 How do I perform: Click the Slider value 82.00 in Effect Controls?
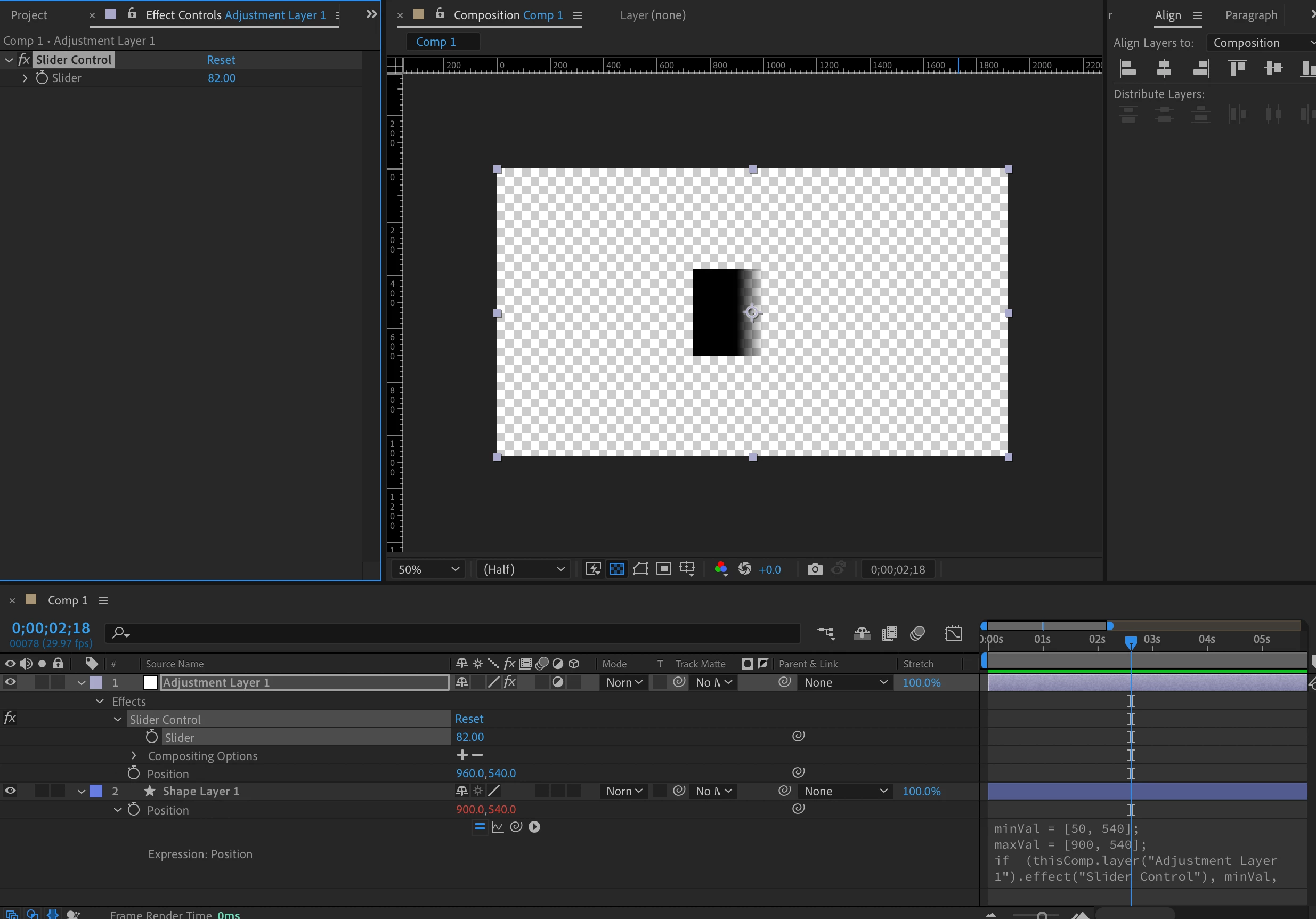coord(221,78)
